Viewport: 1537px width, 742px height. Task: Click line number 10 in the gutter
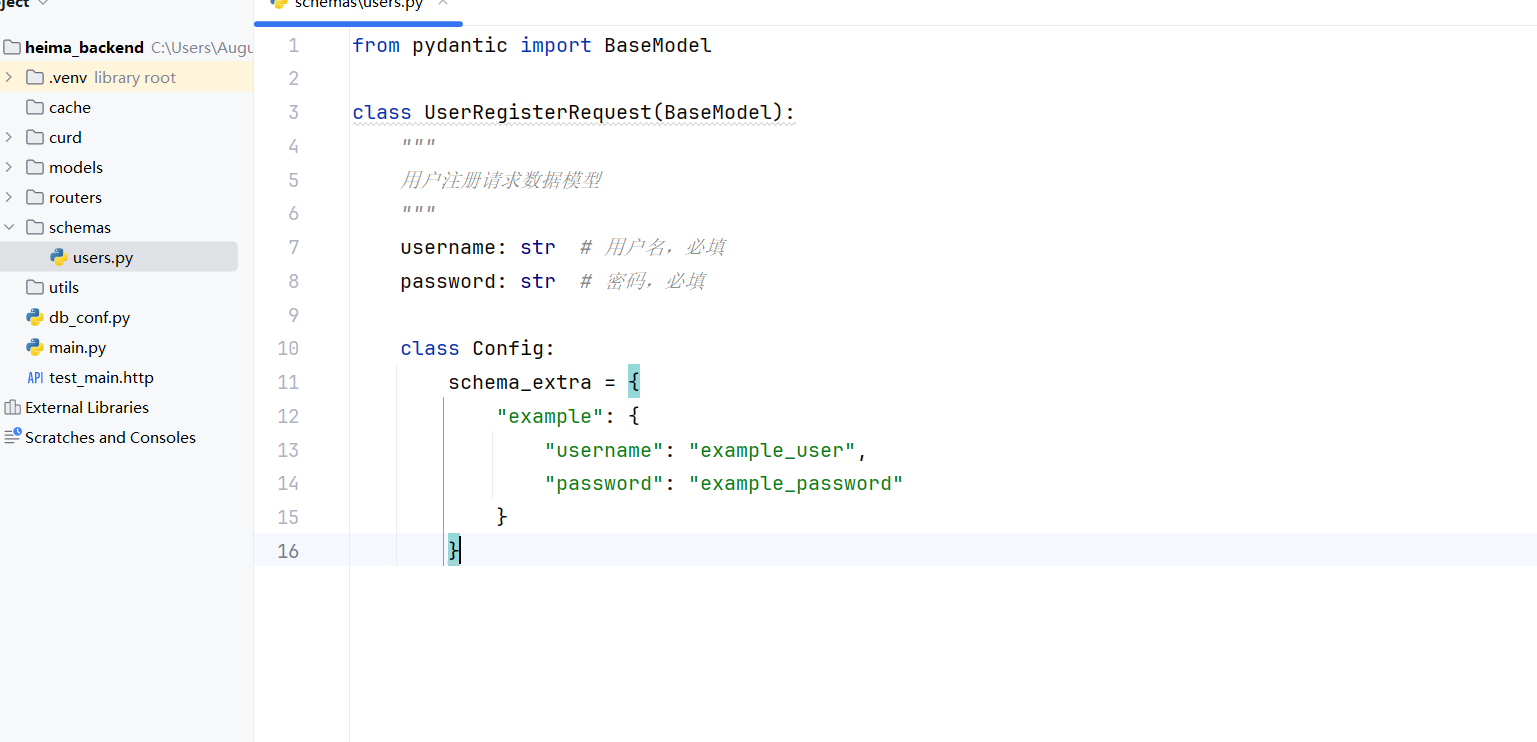(x=288, y=348)
